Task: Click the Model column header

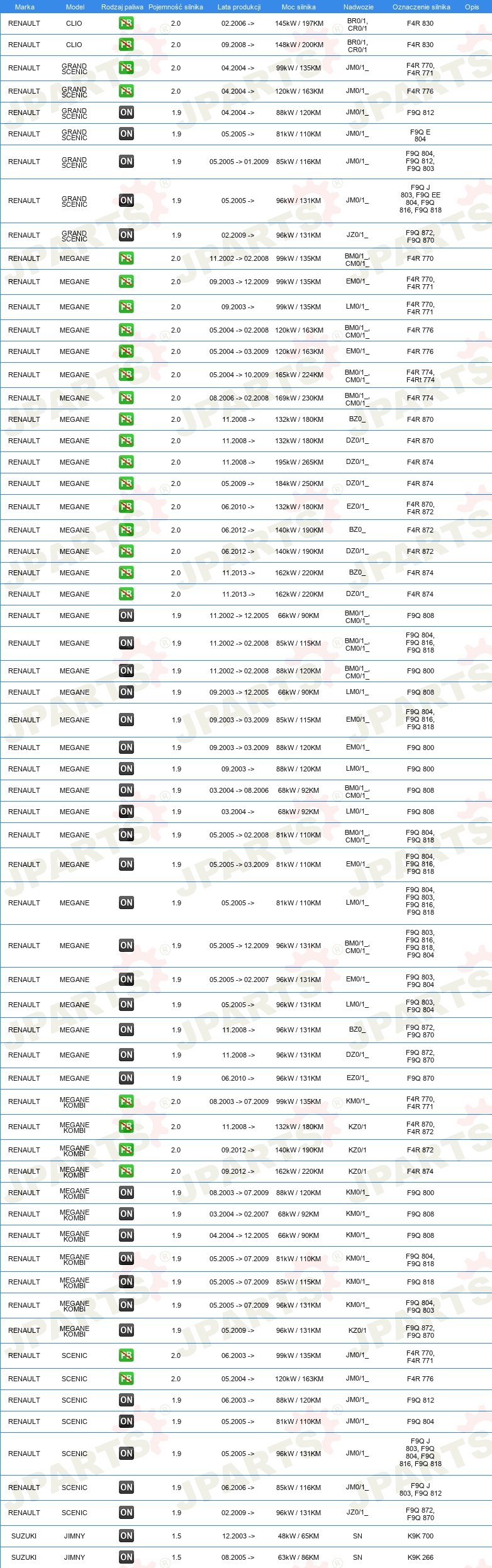Action: pos(75,7)
